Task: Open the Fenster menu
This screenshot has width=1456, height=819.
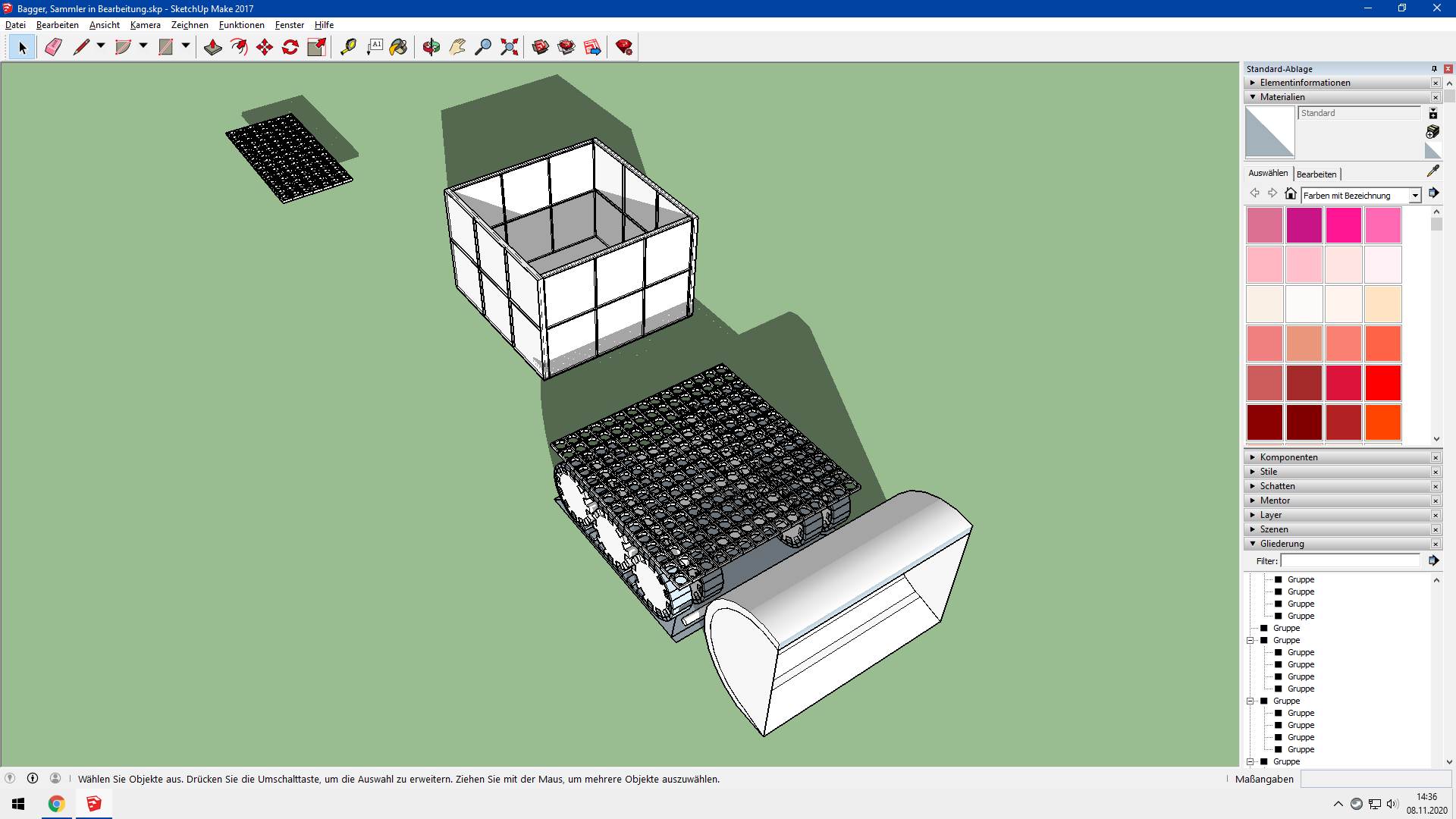Action: click(290, 25)
